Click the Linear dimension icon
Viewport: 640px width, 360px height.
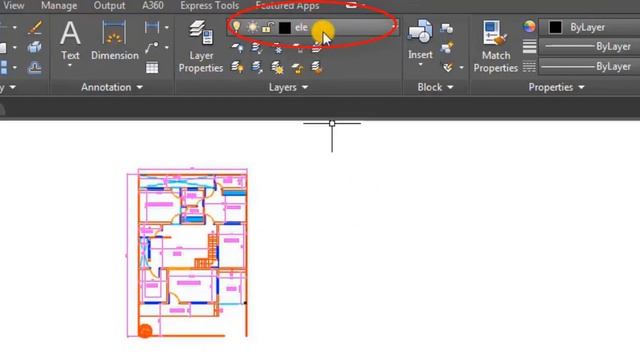tap(151, 27)
